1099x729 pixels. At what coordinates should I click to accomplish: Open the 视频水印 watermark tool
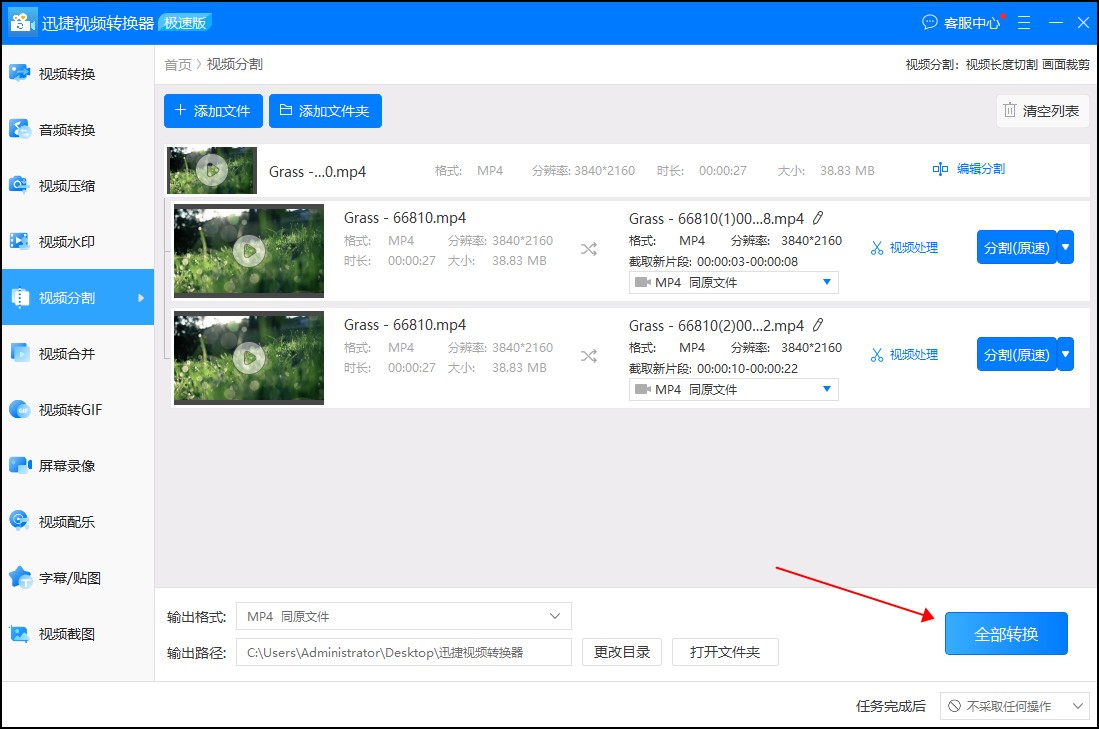[x=60, y=240]
